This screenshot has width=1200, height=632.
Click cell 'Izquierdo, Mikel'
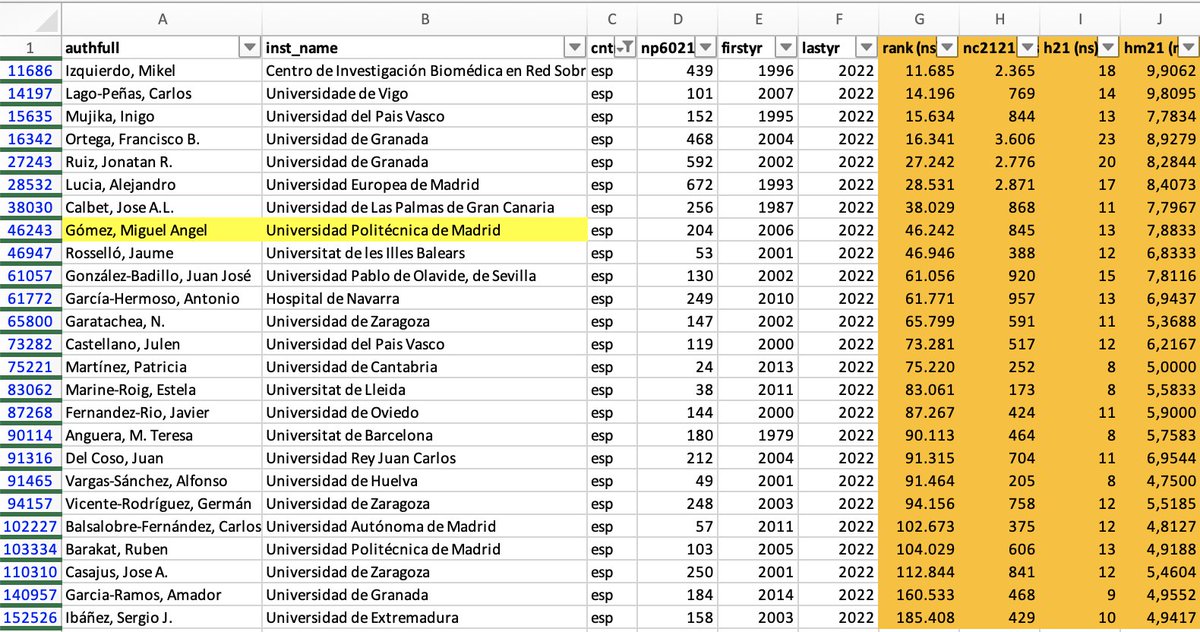pos(162,71)
